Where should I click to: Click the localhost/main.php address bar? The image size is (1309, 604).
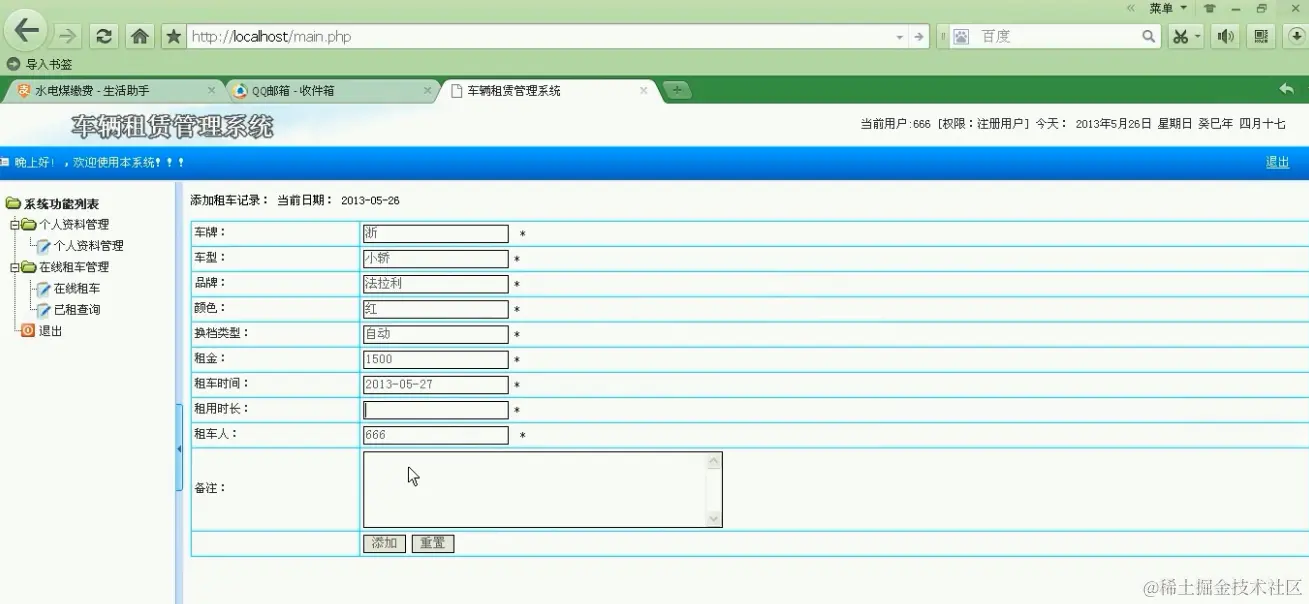point(540,37)
